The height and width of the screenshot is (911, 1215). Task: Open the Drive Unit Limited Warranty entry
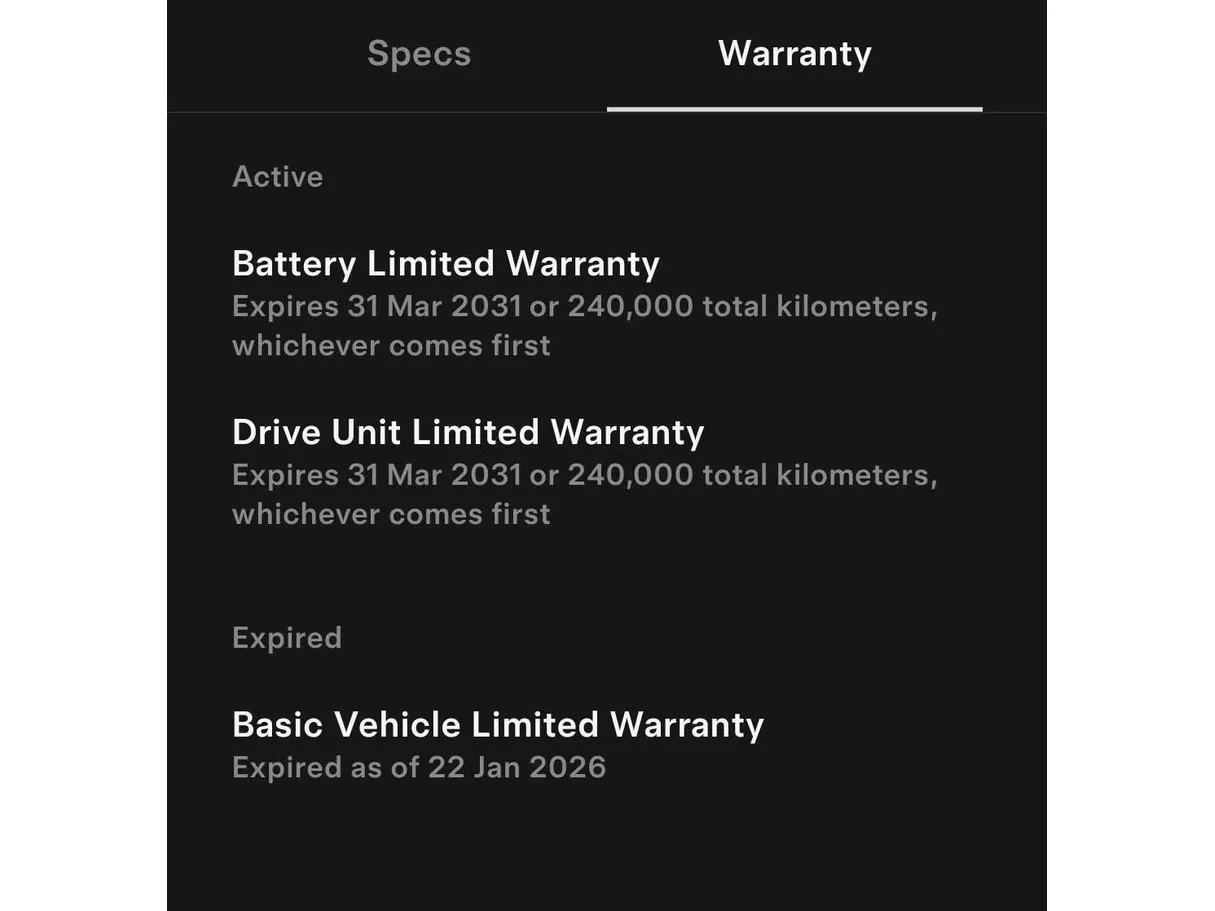click(x=467, y=432)
